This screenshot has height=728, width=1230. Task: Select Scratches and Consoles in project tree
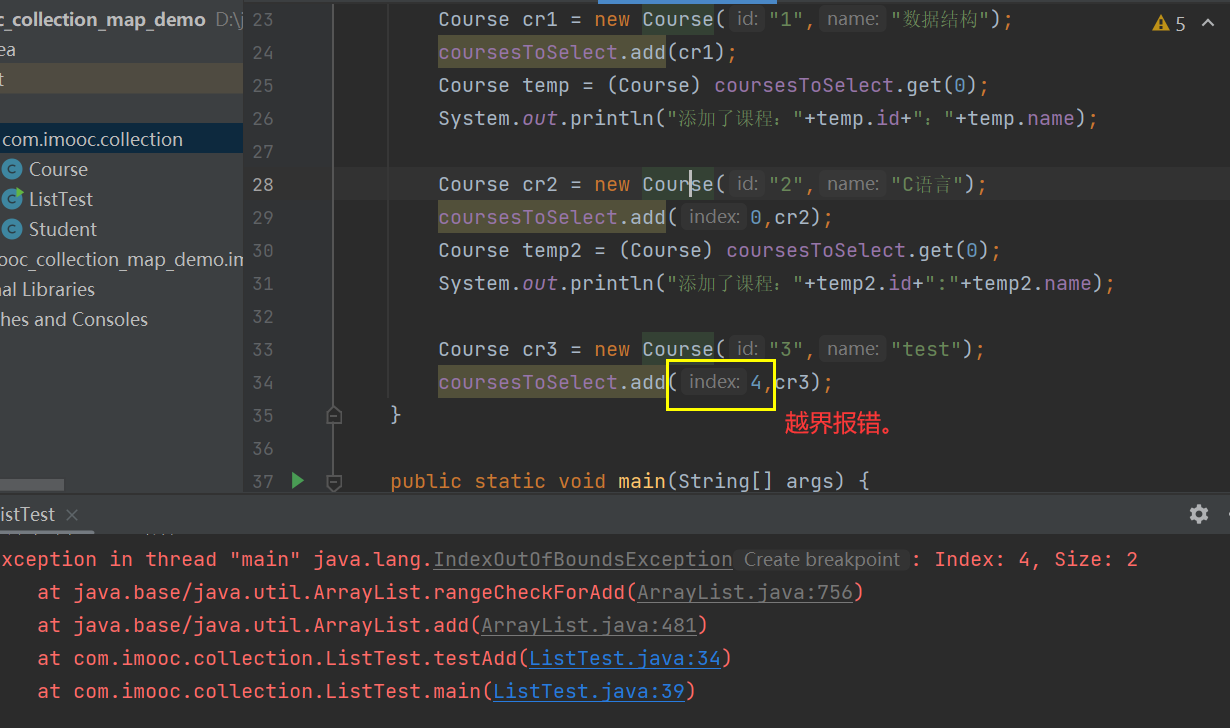tap(74, 319)
